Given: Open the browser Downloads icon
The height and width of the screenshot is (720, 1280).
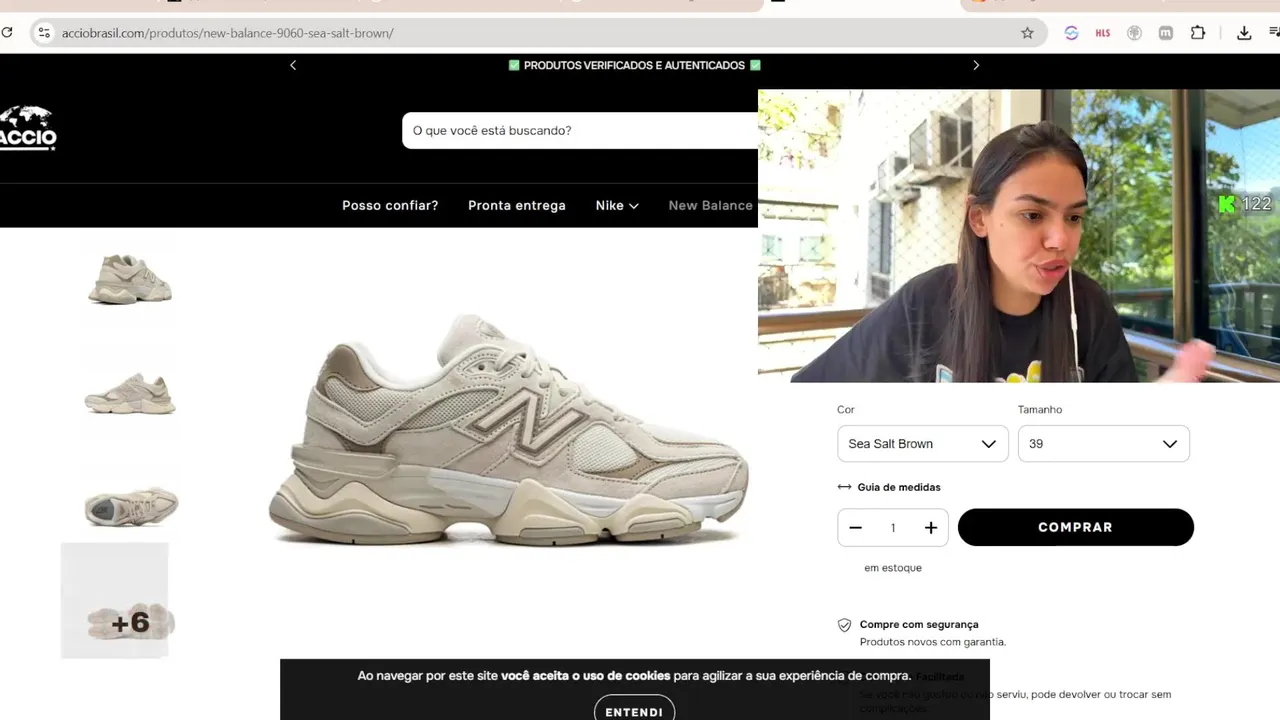Looking at the screenshot, I should tap(1244, 33).
